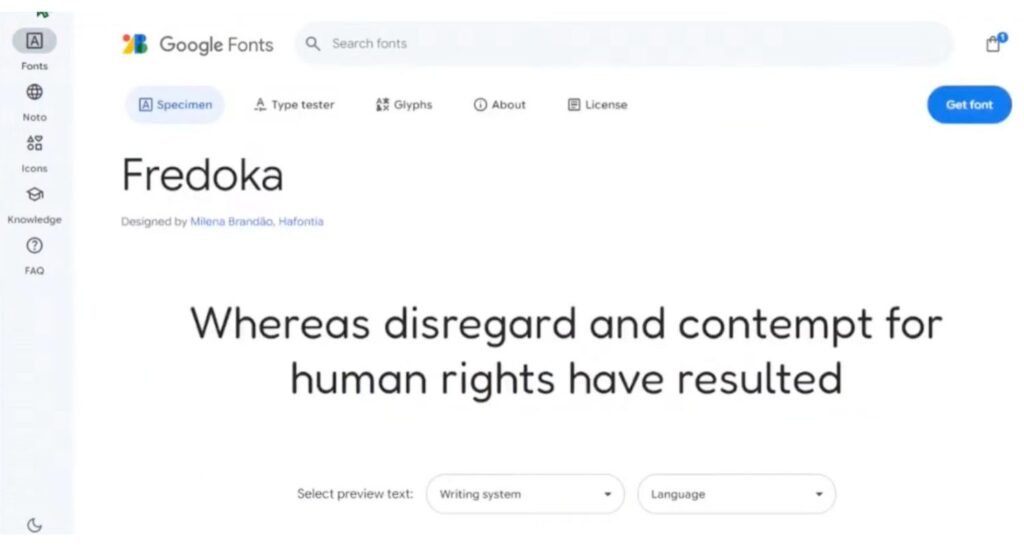The height and width of the screenshot is (546, 1024).
Task: Toggle dark mode with the moon icon
Action: click(35, 525)
